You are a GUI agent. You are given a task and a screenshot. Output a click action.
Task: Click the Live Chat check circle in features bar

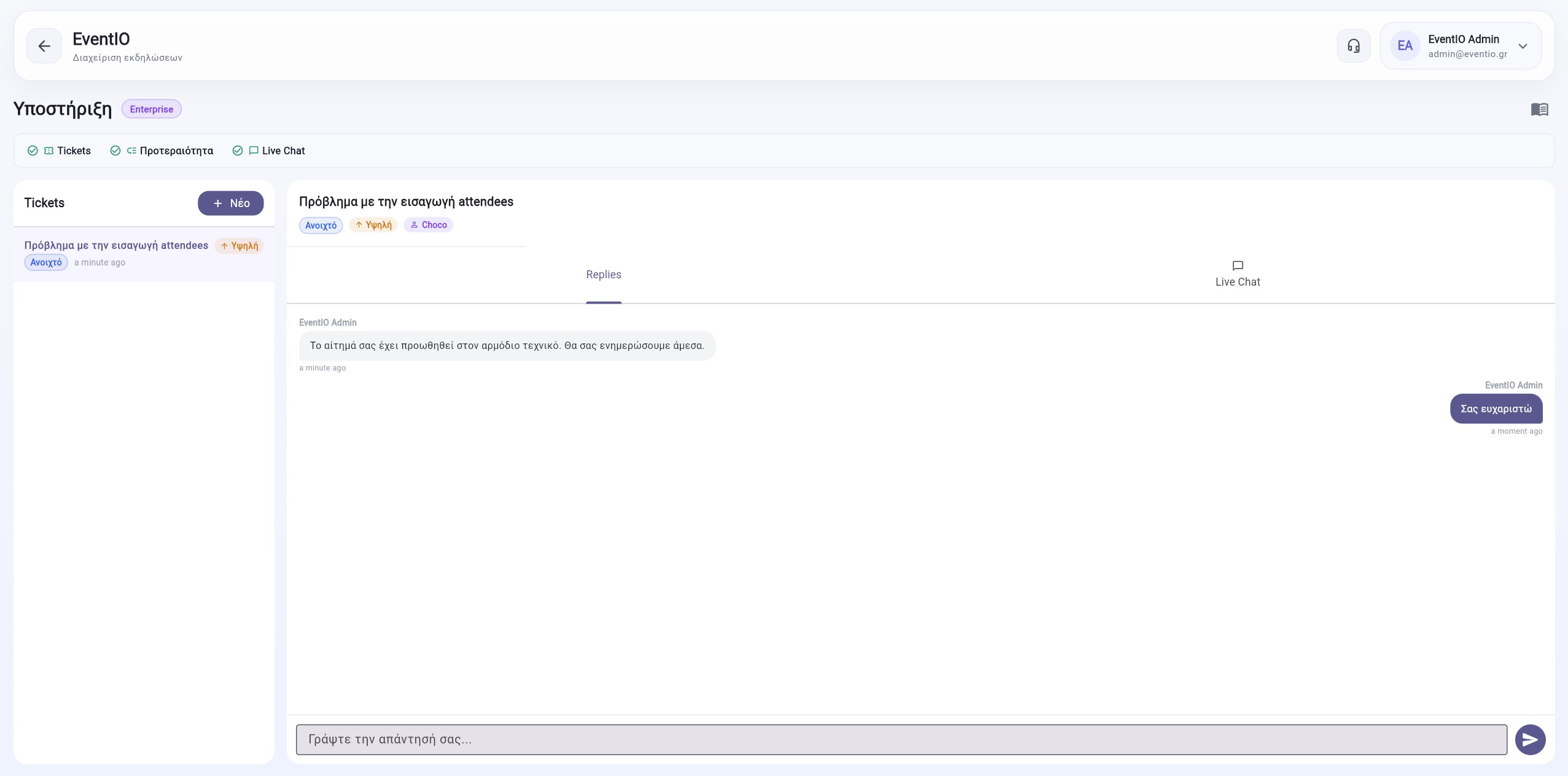[x=238, y=151]
